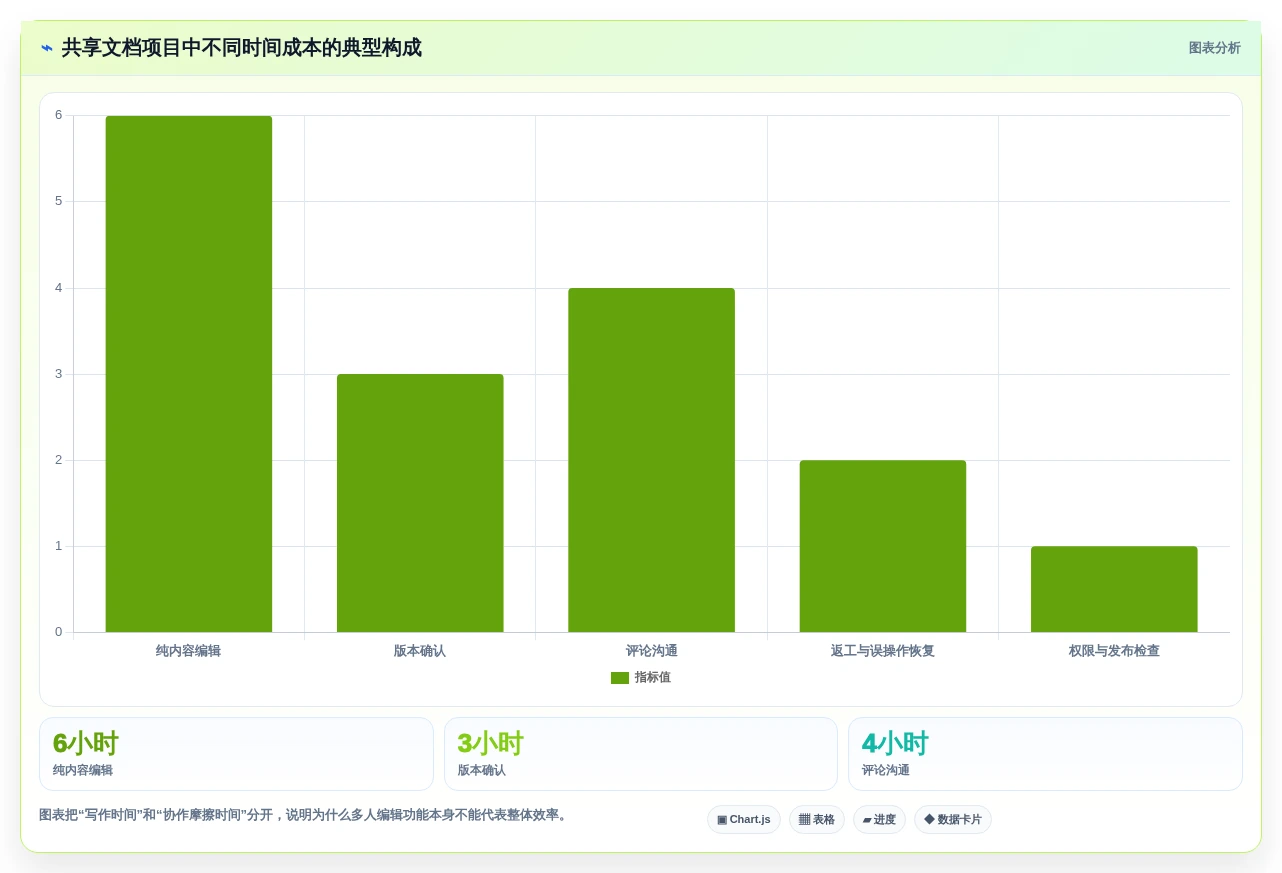The height and width of the screenshot is (873, 1282).
Task: Click the 表格 tag chip
Action: [x=817, y=820]
